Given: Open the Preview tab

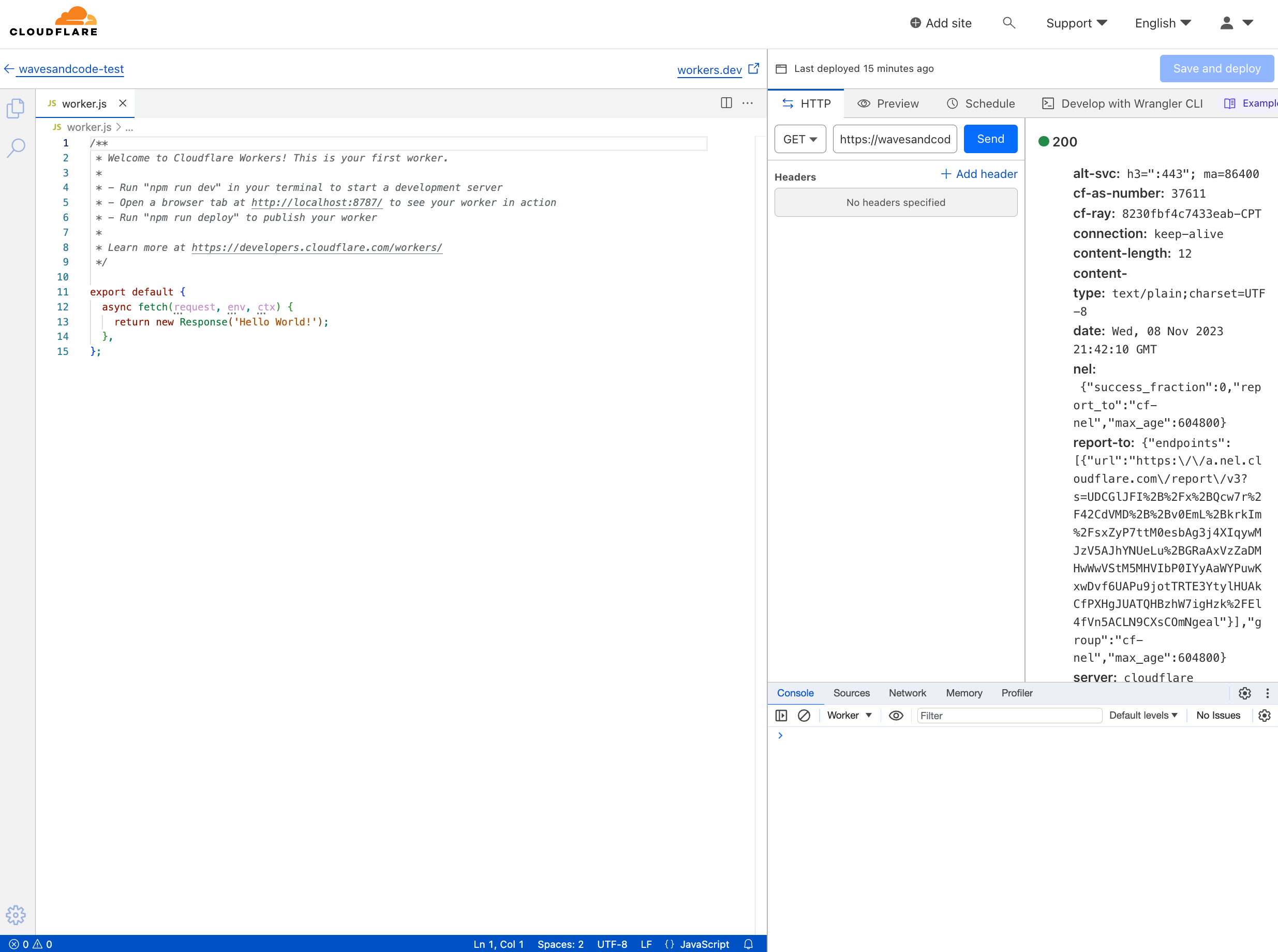Looking at the screenshot, I should [888, 103].
